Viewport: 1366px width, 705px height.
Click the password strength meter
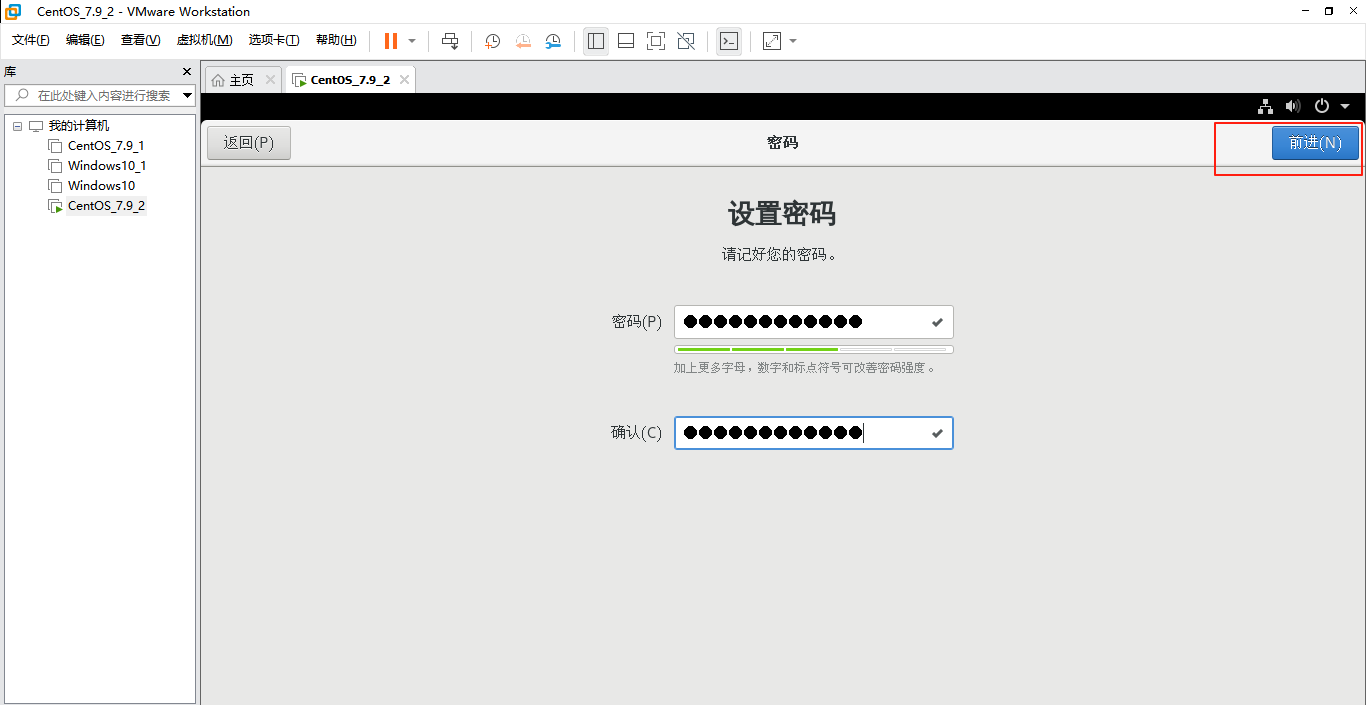813,348
